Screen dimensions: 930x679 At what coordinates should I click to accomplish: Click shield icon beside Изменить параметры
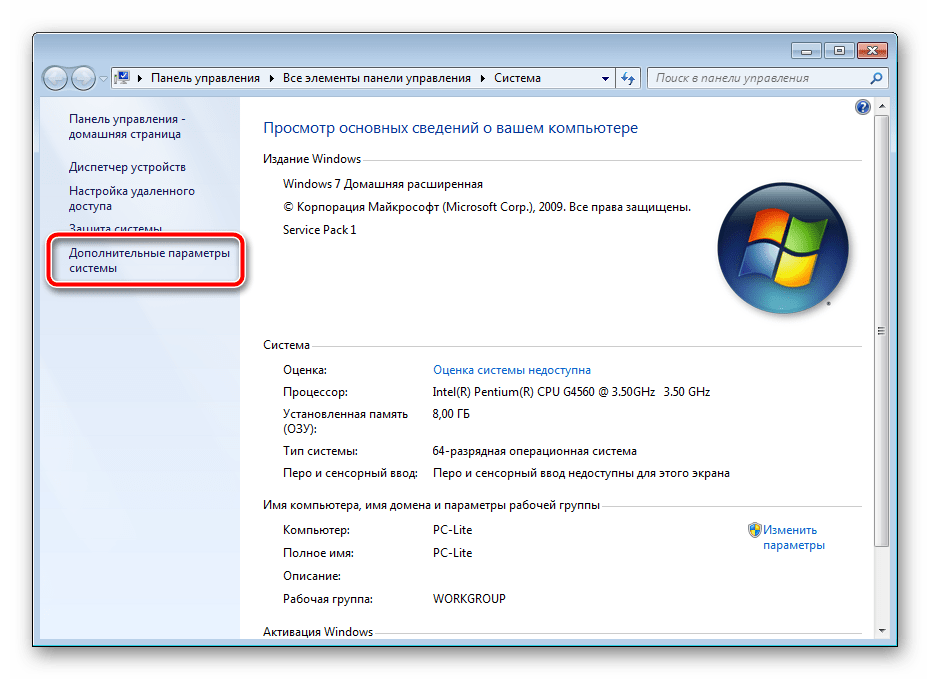pyautogui.click(x=754, y=530)
